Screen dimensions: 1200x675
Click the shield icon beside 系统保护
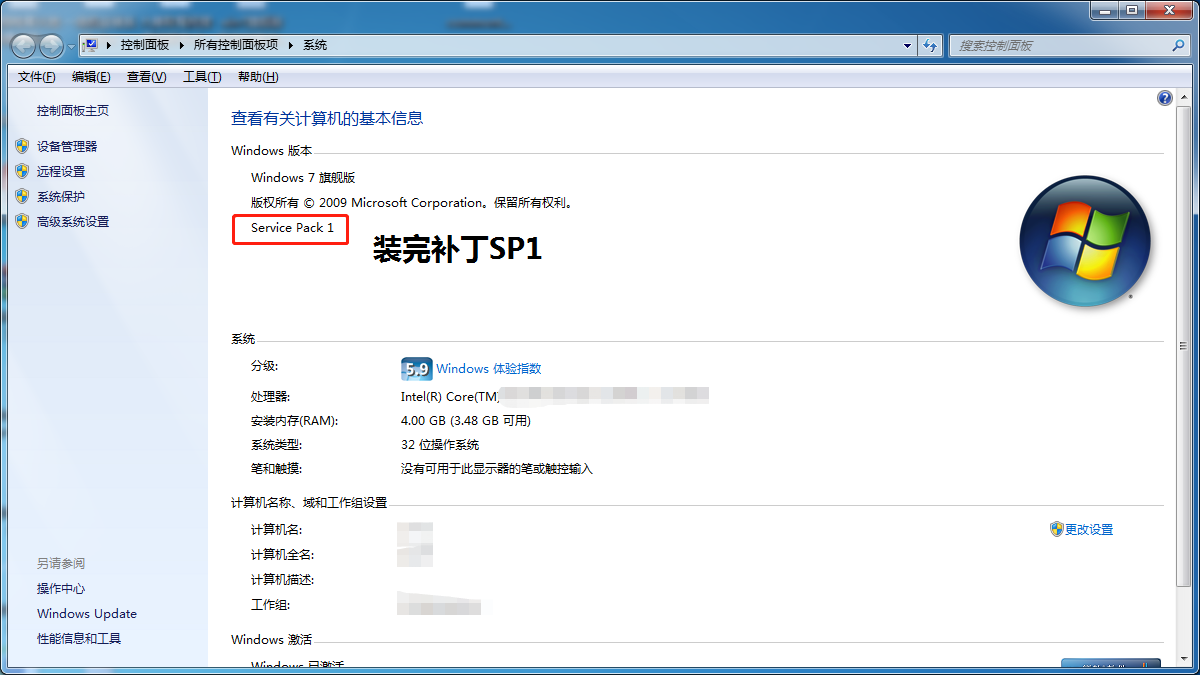tap(22, 196)
